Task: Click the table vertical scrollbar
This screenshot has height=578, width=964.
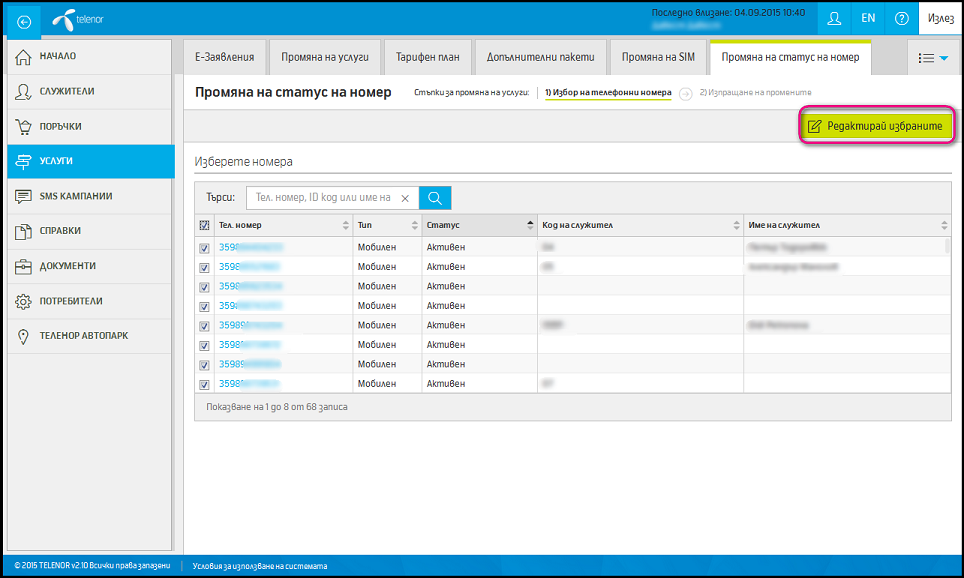Action: pos(947,247)
